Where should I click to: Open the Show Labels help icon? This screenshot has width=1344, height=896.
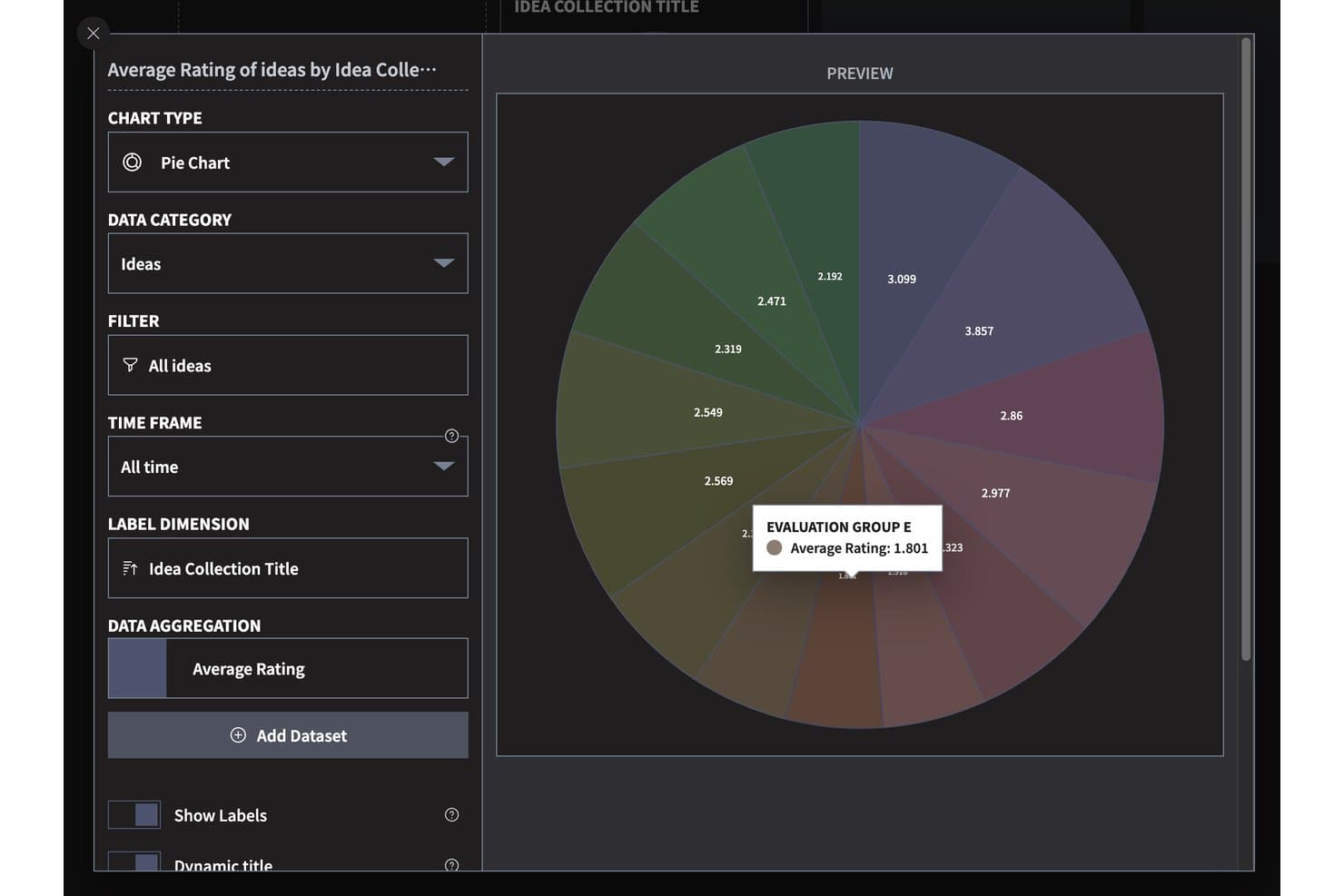451,815
